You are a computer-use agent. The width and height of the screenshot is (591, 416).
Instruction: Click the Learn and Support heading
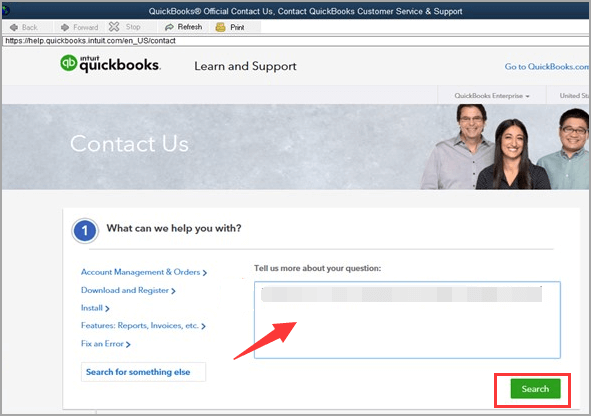[x=245, y=66]
